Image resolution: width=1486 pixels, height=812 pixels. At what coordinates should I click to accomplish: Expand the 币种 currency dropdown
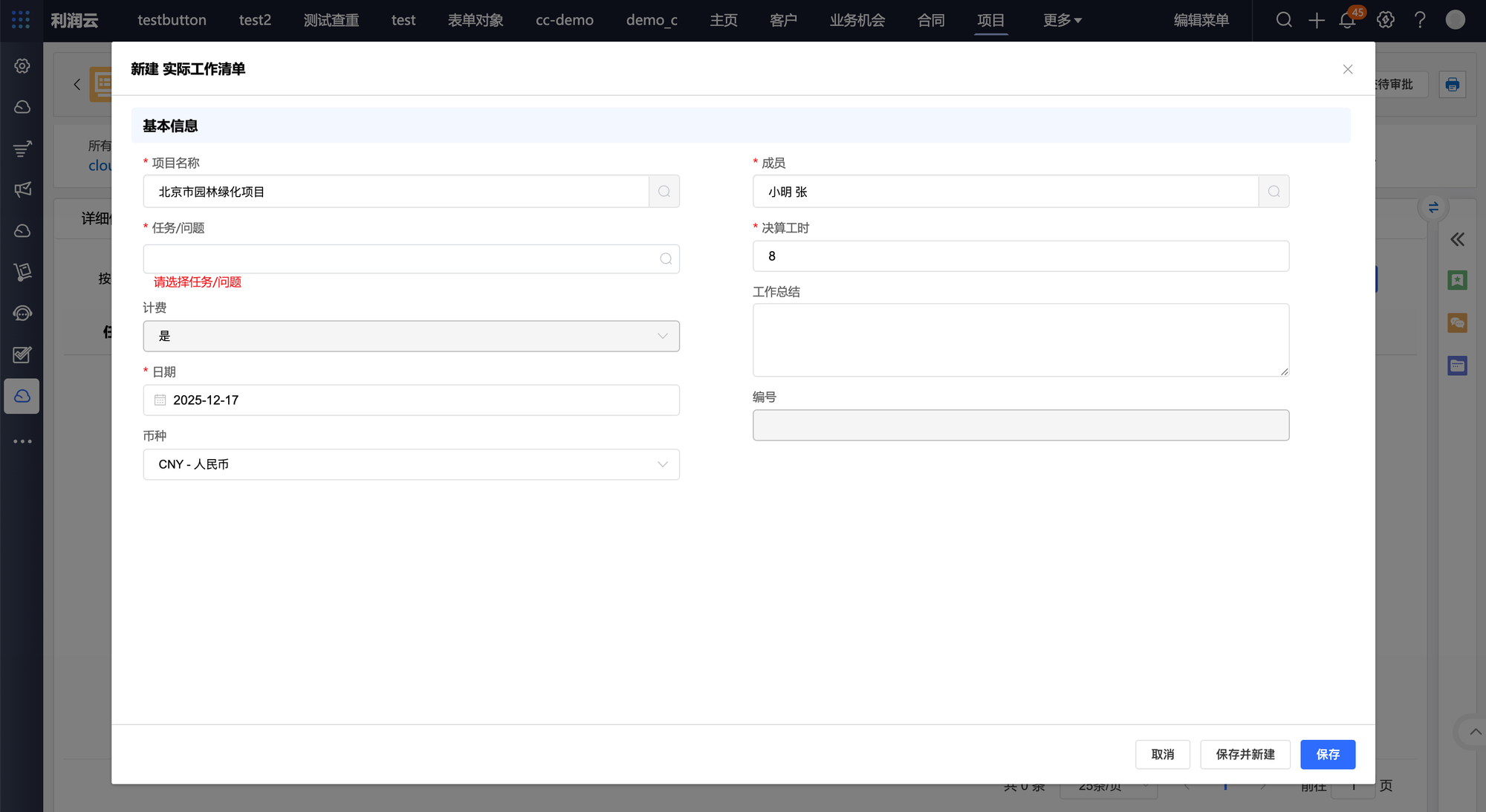411,464
